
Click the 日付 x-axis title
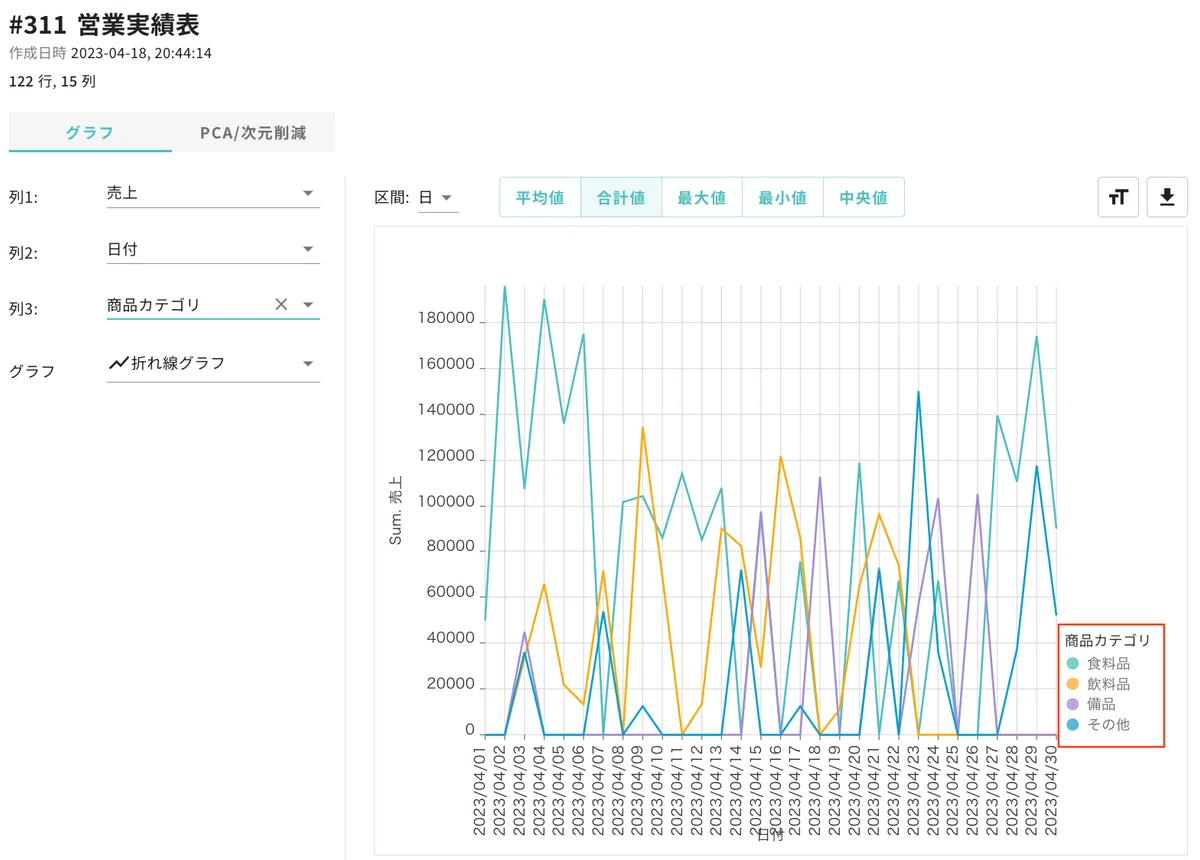[x=770, y=835]
